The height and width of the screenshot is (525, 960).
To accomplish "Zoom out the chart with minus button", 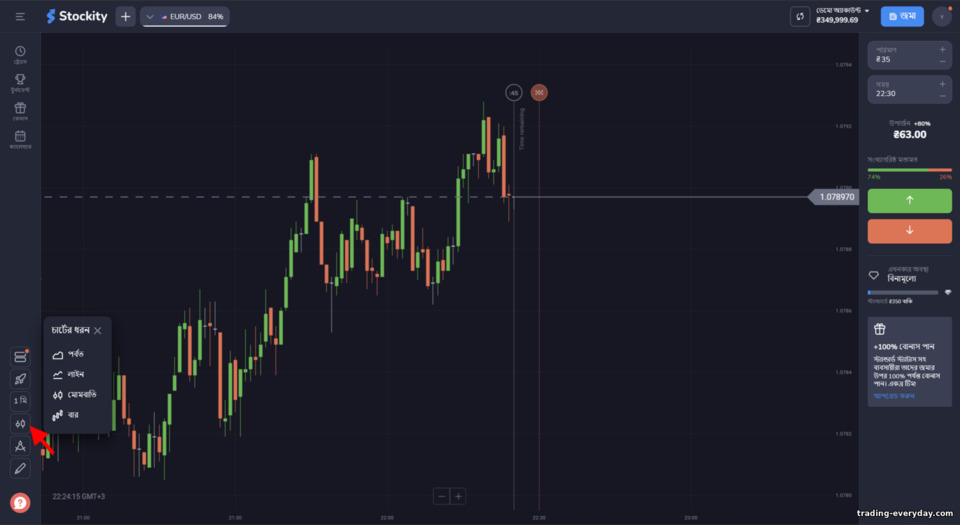I will click(441, 496).
